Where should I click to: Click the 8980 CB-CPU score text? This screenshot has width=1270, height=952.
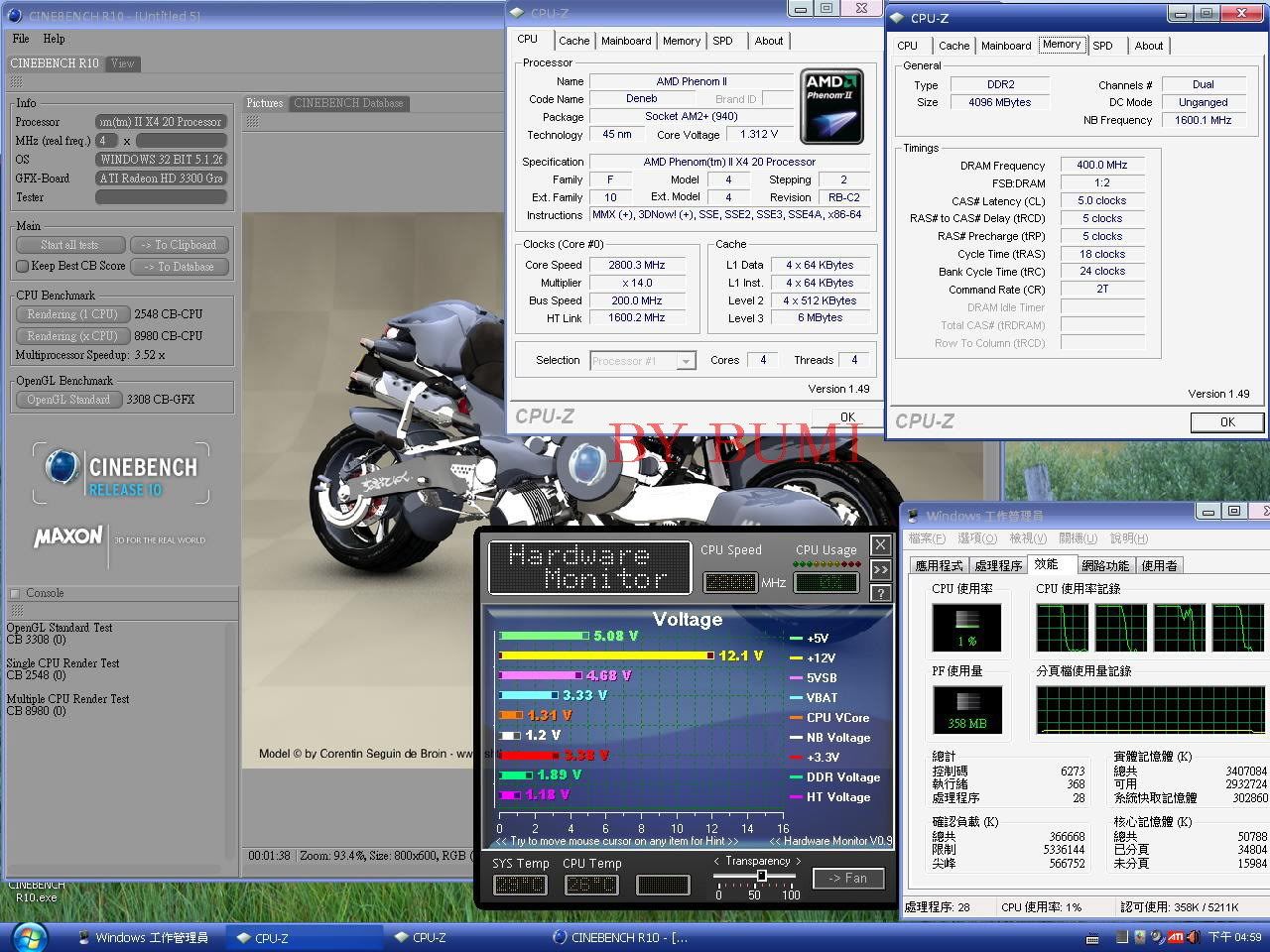pyautogui.click(x=169, y=336)
